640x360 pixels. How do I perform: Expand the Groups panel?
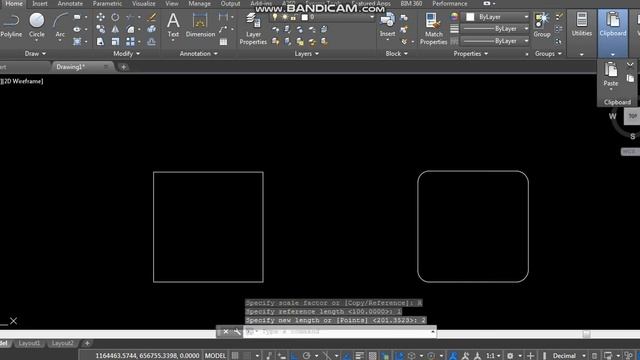tap(548, 53)
